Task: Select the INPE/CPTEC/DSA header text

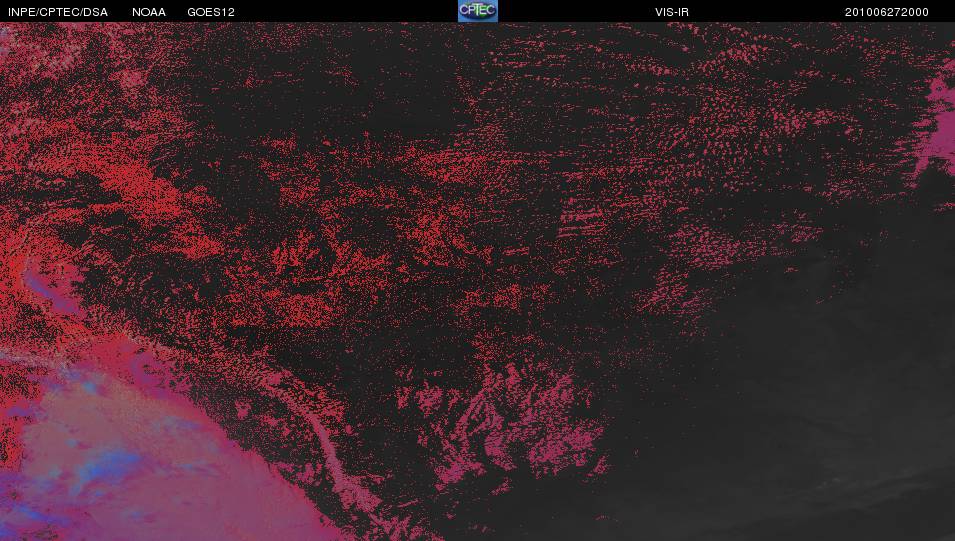Action: coord(58,12)
